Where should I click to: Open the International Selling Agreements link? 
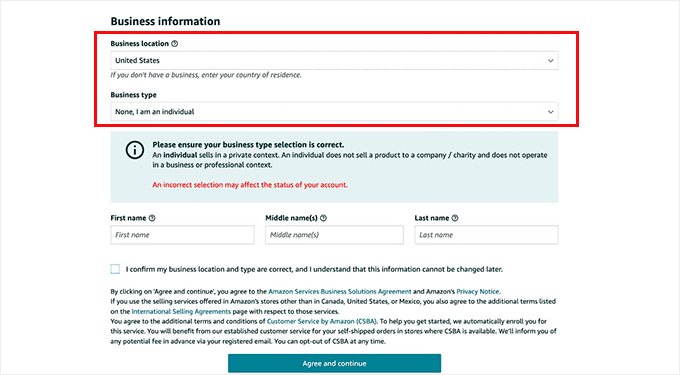pos(181,312)
